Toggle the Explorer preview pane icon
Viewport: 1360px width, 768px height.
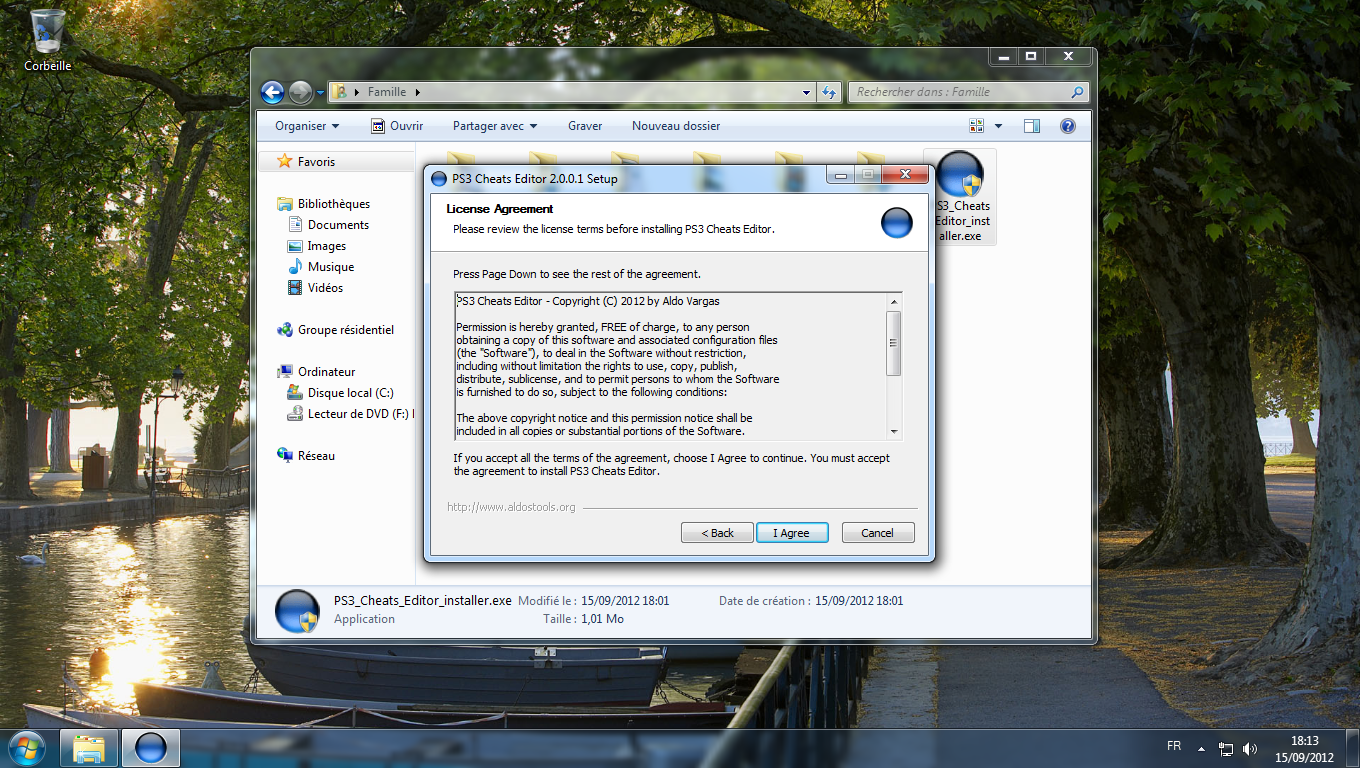coord(1032,126)
